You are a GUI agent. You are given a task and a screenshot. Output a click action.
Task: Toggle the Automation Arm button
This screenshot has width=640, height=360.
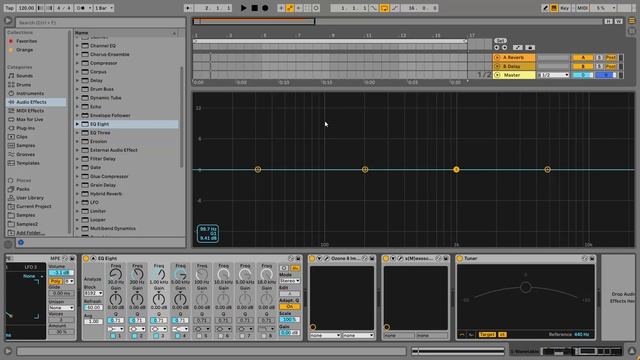pos(290,8)
